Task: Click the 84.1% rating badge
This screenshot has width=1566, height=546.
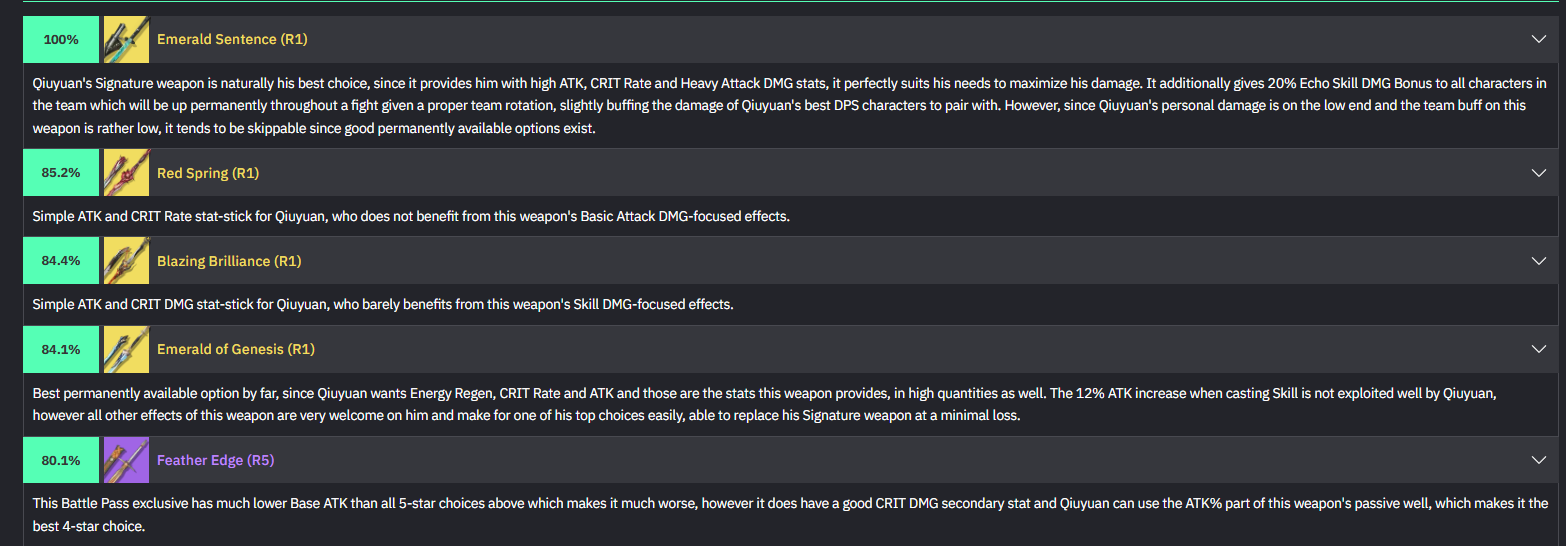Action: point(61,349)
